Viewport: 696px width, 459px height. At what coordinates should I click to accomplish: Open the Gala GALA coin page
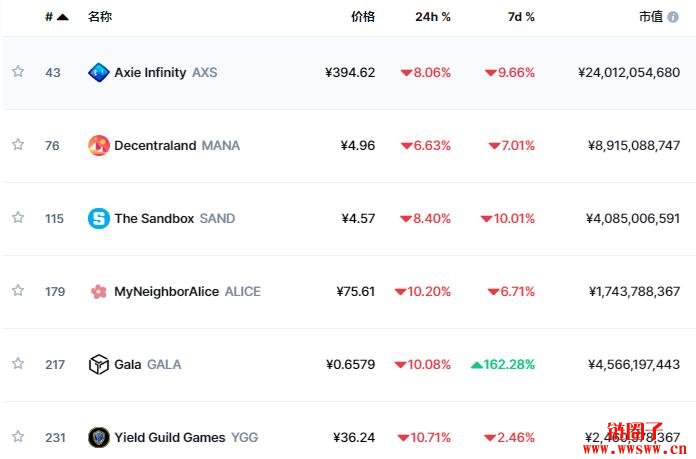tap(148, 364)
